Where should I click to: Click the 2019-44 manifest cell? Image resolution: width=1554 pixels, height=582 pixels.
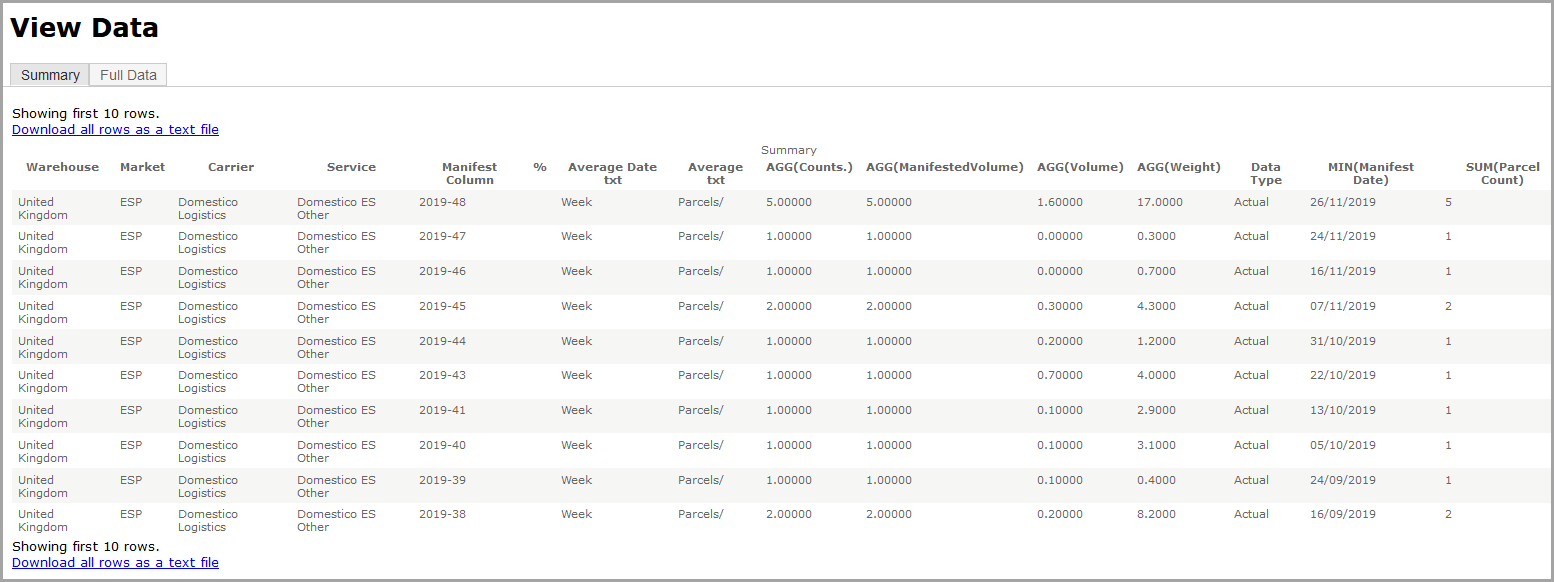(x=442, y=341)
